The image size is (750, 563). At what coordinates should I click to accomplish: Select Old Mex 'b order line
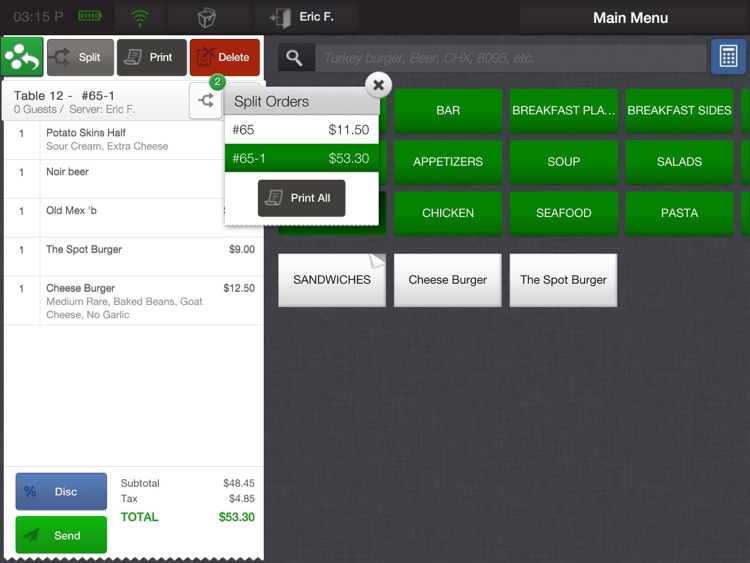[115, 218]
